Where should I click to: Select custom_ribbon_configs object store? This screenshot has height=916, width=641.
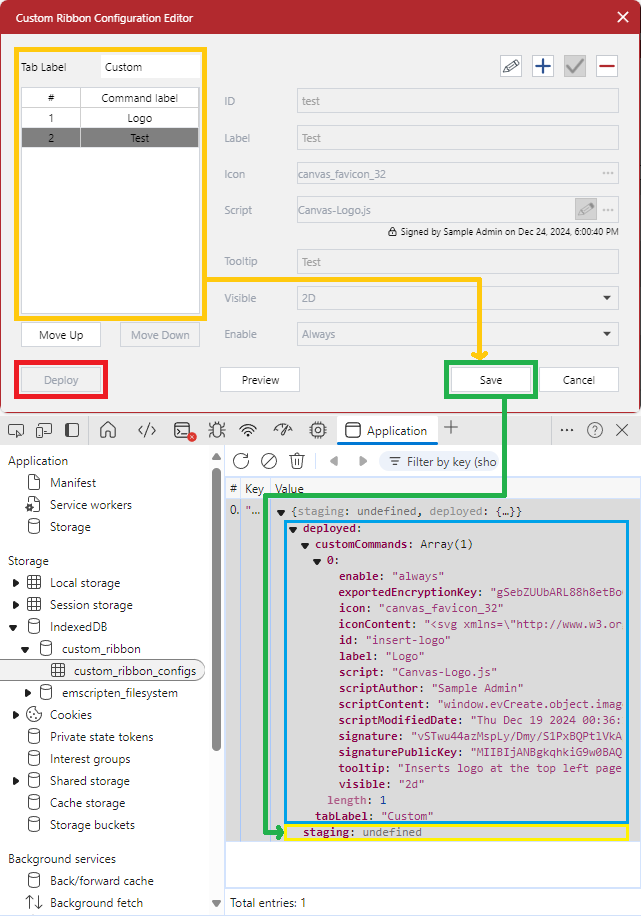point(134,671)
